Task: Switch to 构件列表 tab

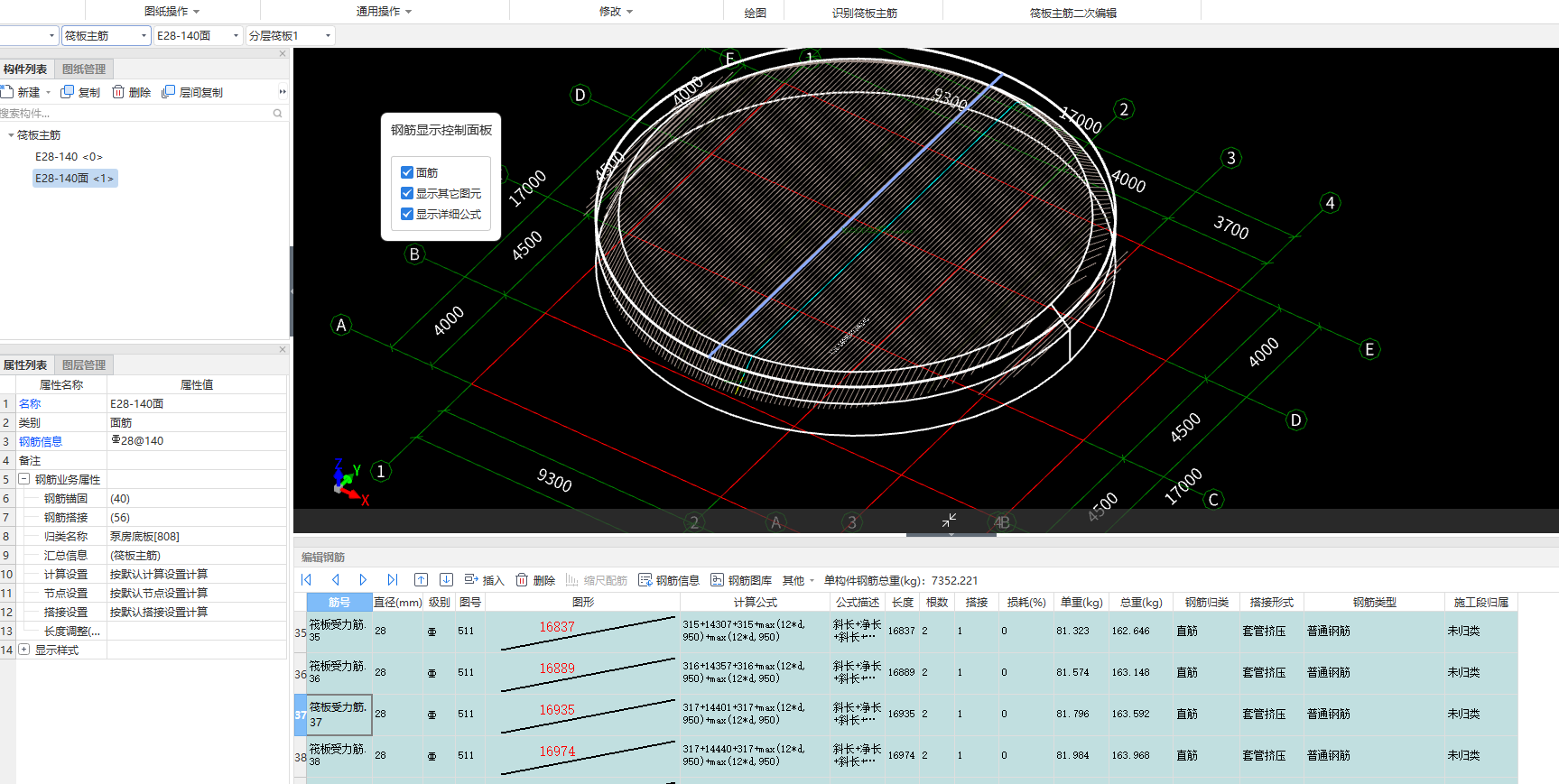Action: (x=25, y=69)
